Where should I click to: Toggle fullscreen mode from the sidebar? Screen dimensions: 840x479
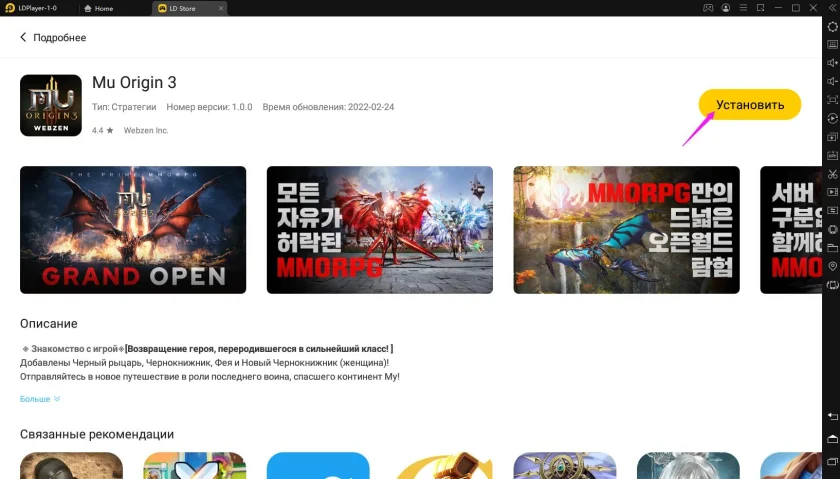click(x=832, y=100)
